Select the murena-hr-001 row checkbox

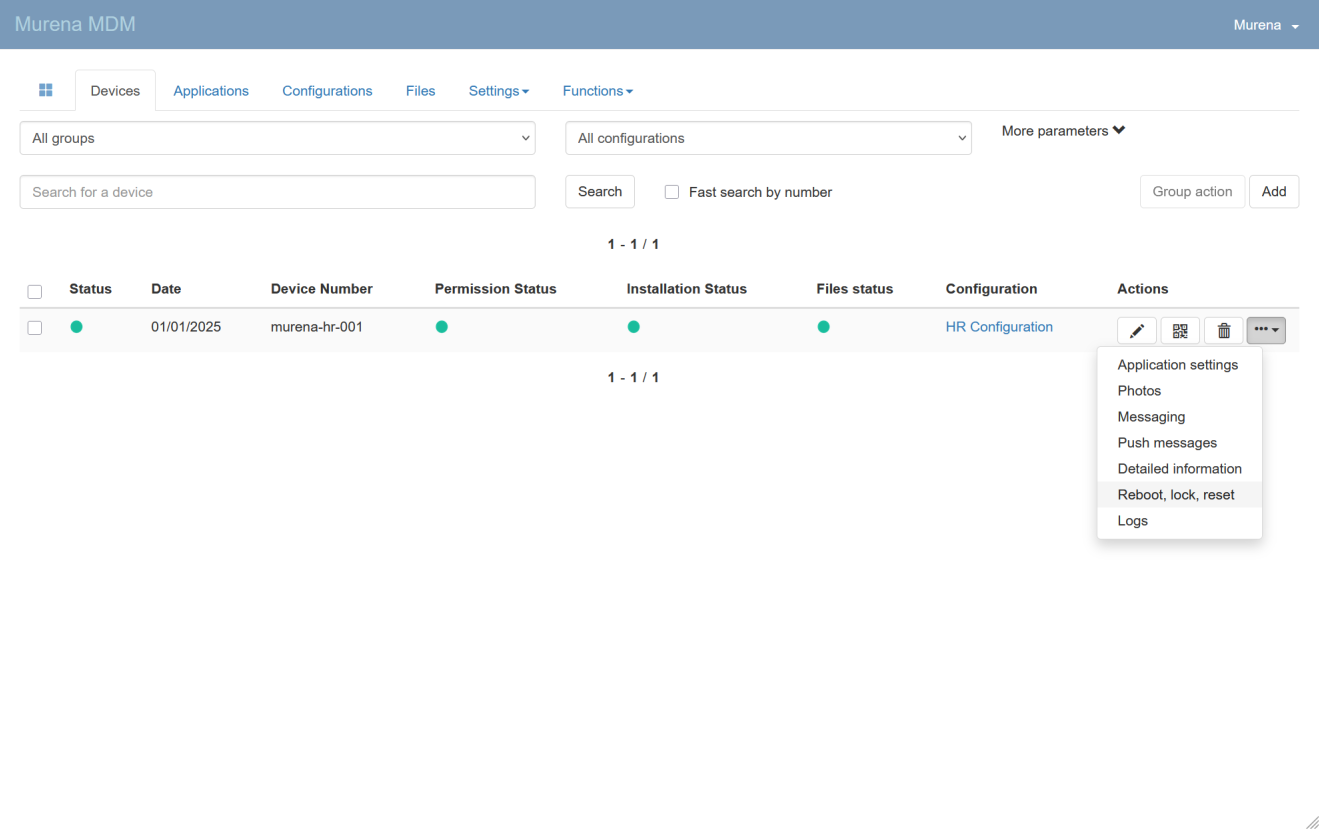(35, 328)
